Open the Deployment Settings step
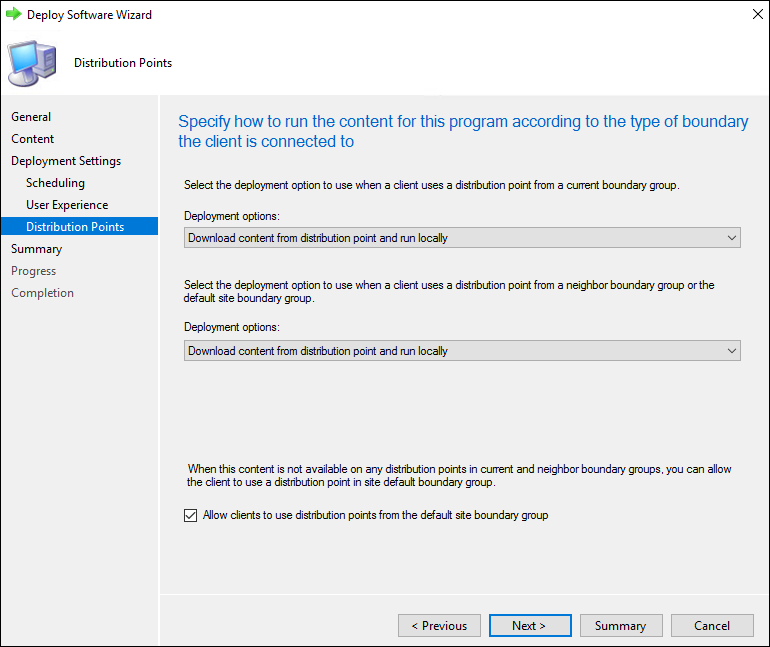Screen dimensions: 770x647 point(66,161)
